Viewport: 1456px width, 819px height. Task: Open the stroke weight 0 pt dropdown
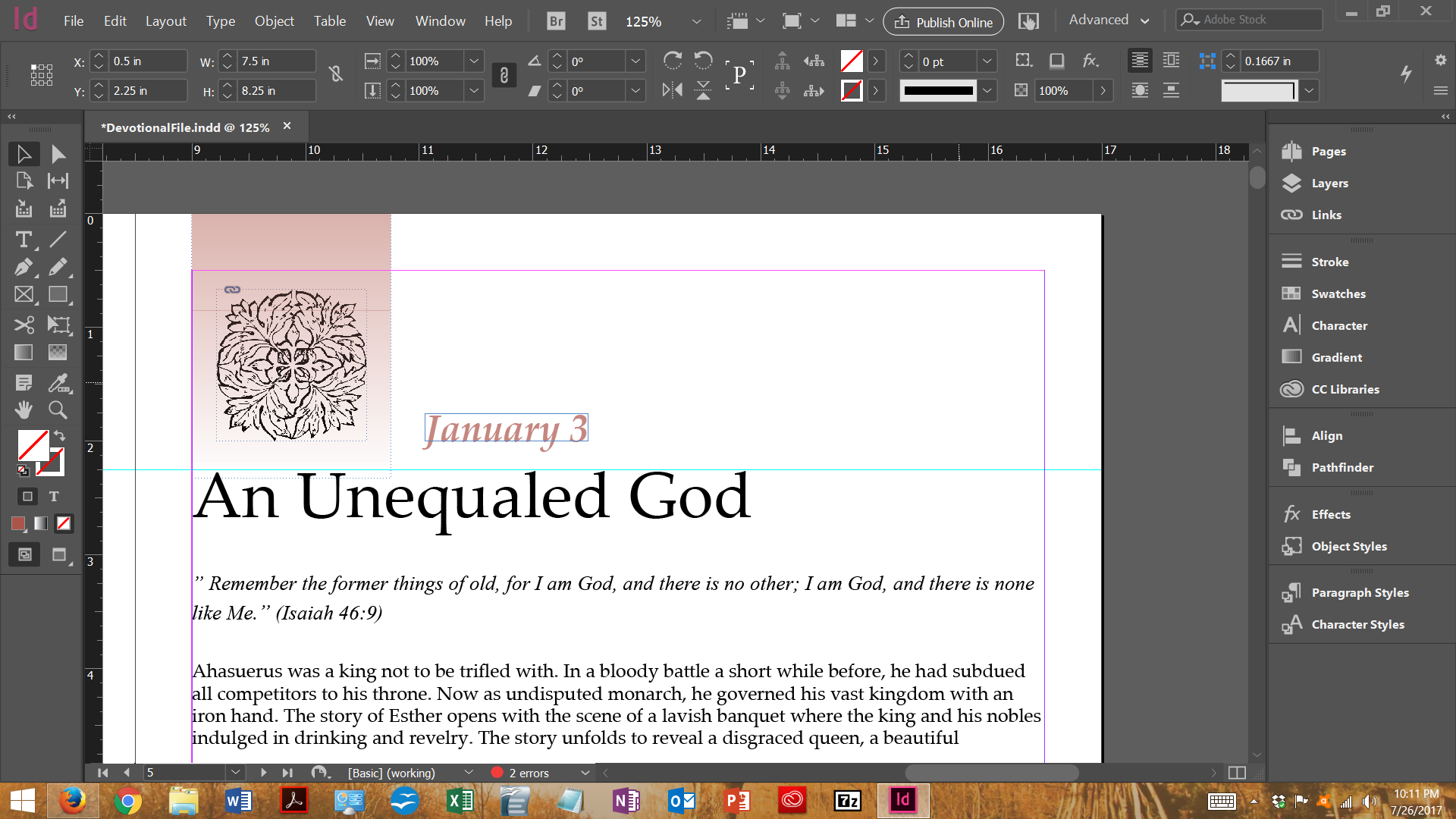[x=987, y=61]
